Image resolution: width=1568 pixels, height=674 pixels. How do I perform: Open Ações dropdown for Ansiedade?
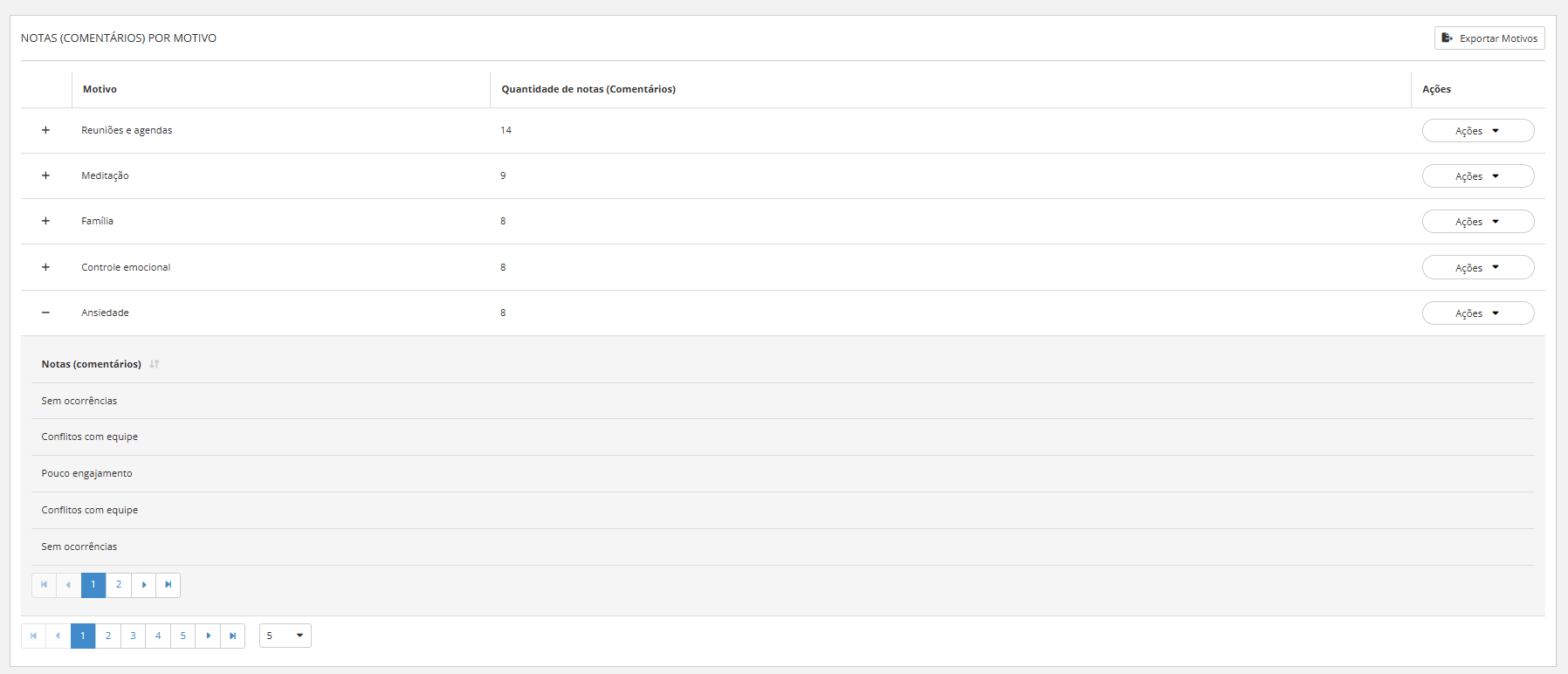pyautogui.click(x=1477, y=313)
